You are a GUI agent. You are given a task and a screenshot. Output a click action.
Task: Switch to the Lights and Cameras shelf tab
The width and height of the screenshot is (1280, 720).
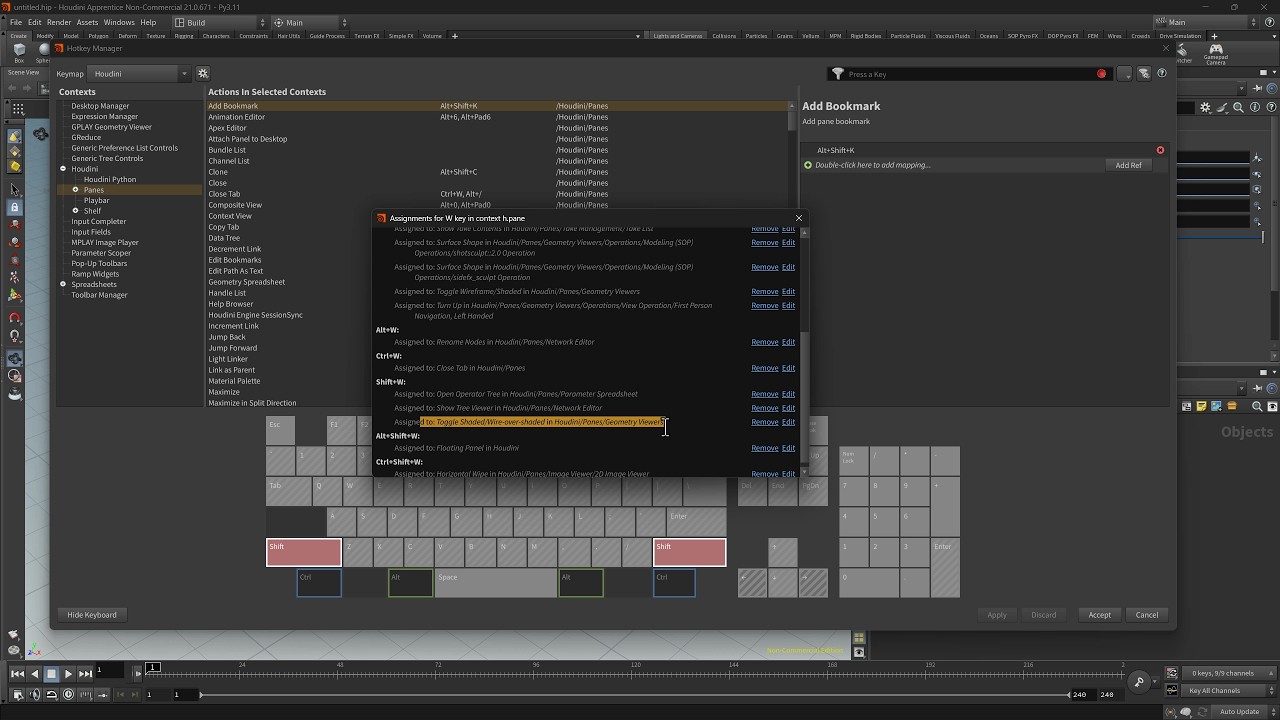(678, 36)
